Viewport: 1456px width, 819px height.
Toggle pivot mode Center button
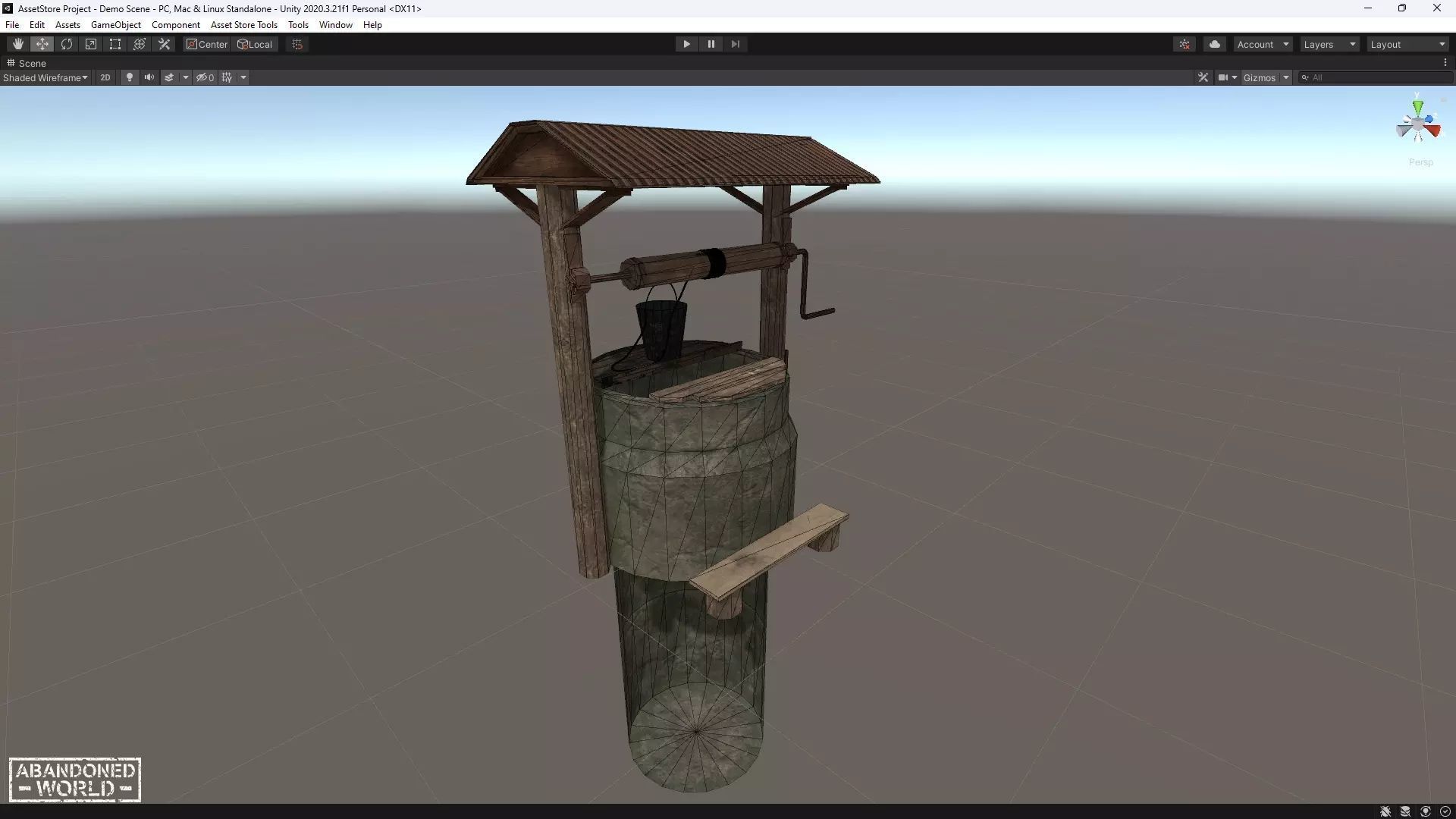(x=207, y=44)
